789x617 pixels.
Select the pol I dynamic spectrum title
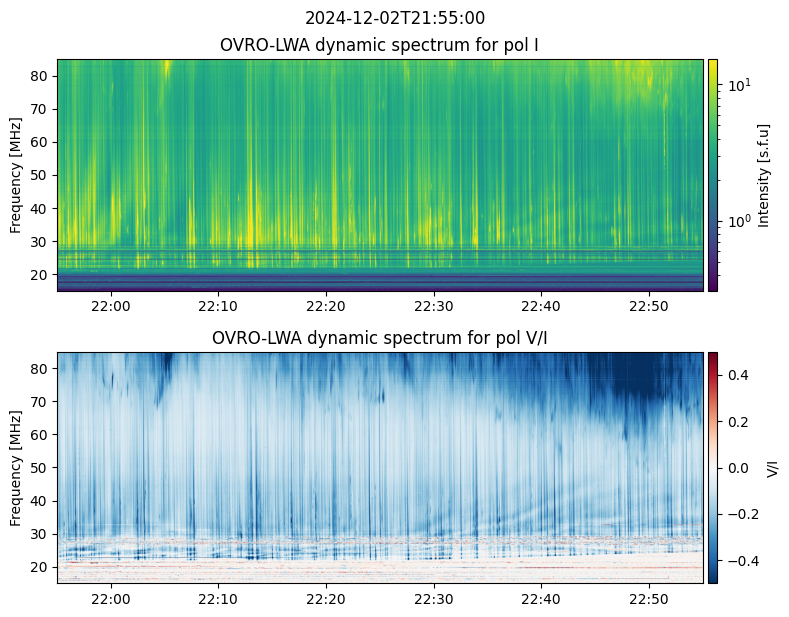(379, 45)
